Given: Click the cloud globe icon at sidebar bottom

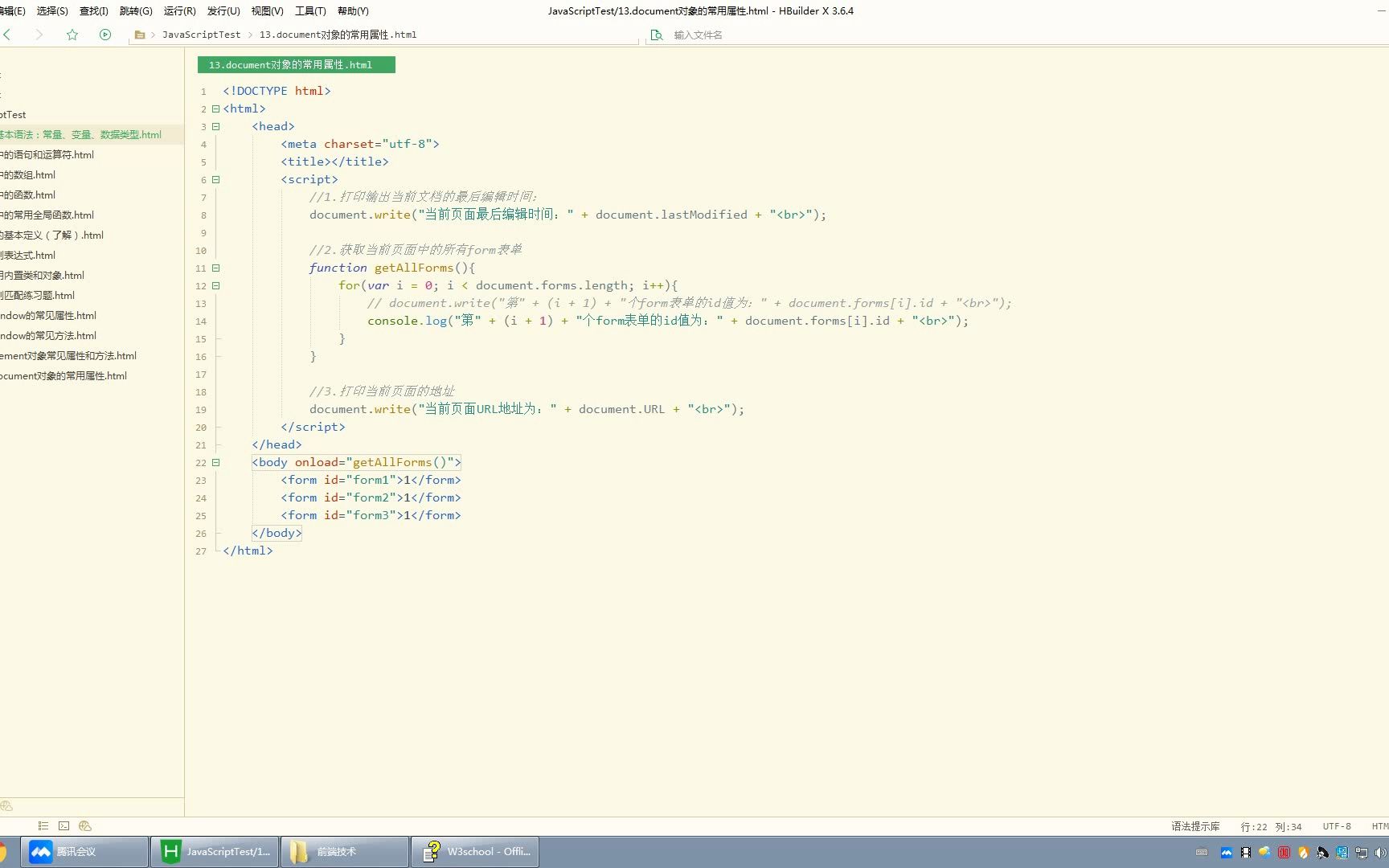Looking at the screenshot, I should click(x=6, y=805).
